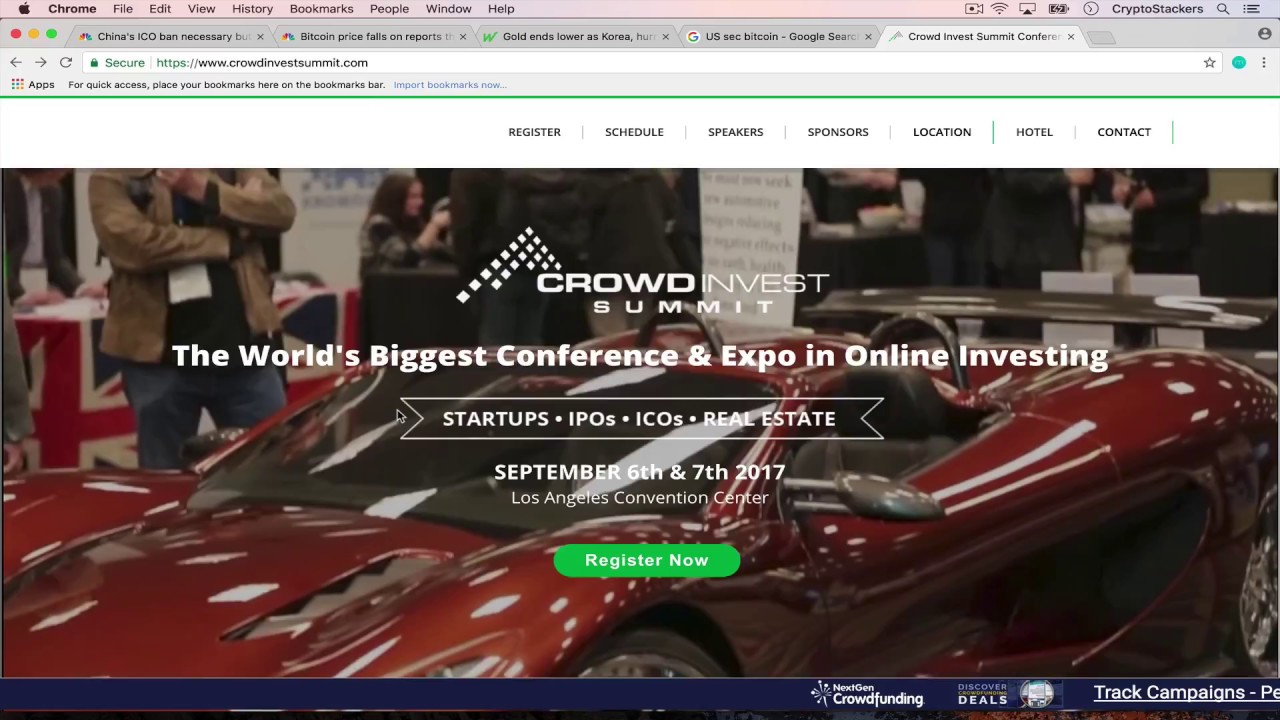Open the Window menu
Screen dimensions: 1280x720
click(x=448, y=9)
